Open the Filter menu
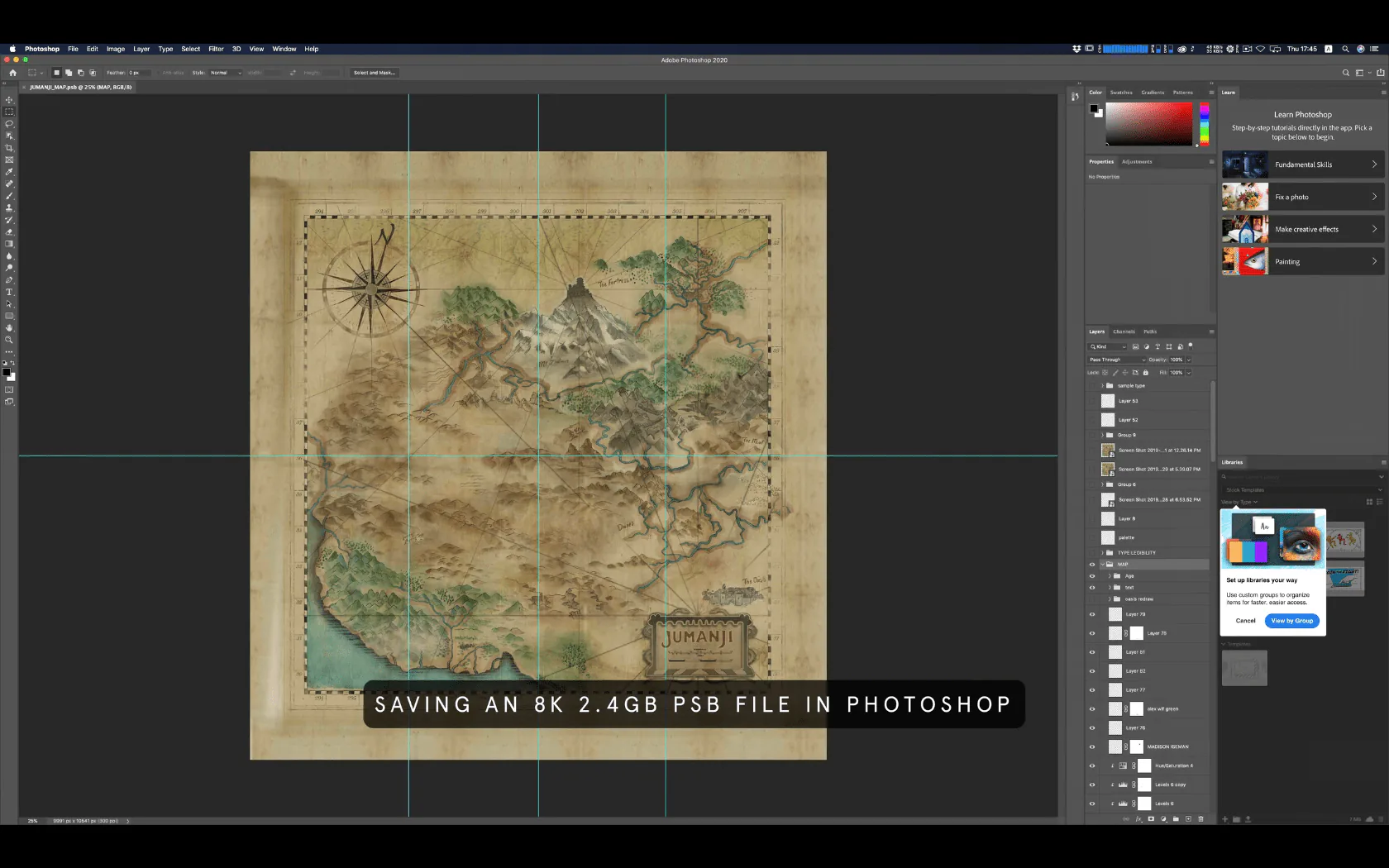Image resolution: width=1389 pixels, height=868 pixels. click(216, 49)
